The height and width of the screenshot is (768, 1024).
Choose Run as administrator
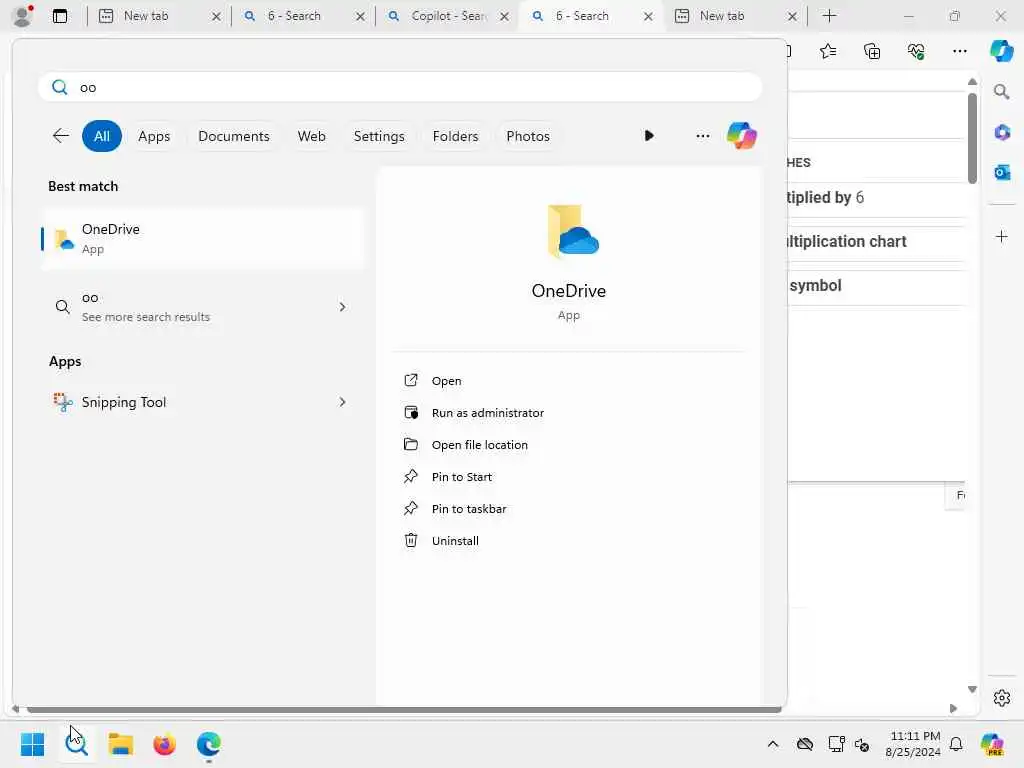click(x=487, y=413)
